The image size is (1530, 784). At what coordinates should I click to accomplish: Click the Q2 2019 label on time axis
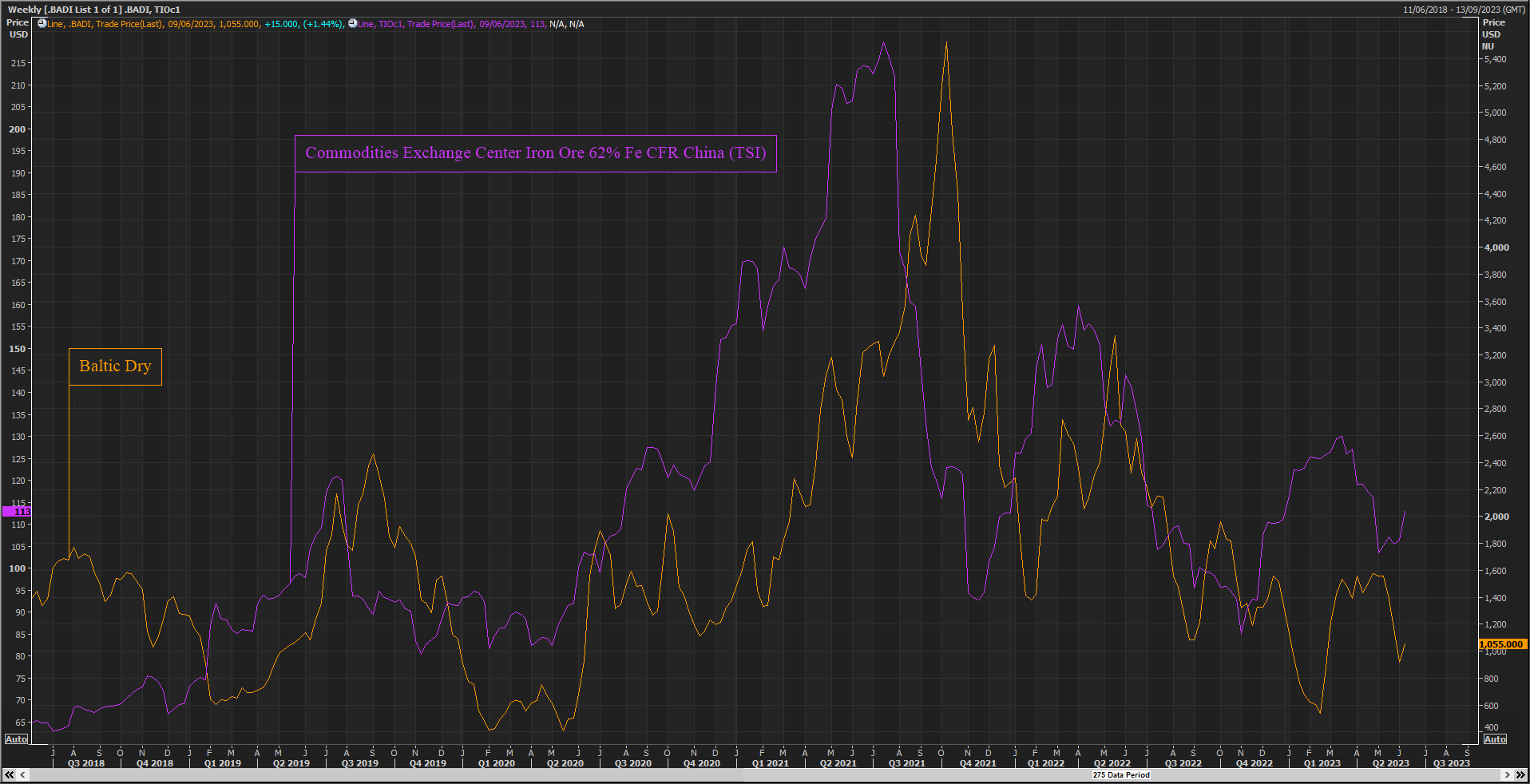291,763
